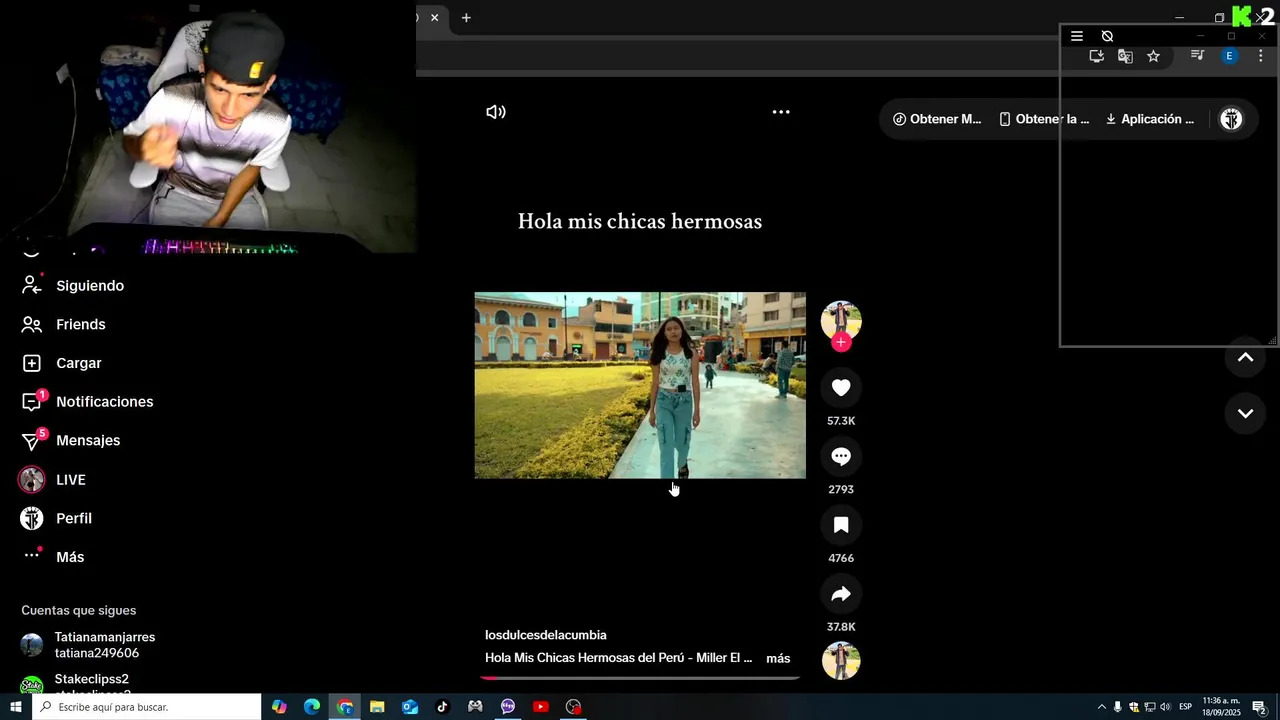
Task: Open a new browser tab
Action: [466, 18]
